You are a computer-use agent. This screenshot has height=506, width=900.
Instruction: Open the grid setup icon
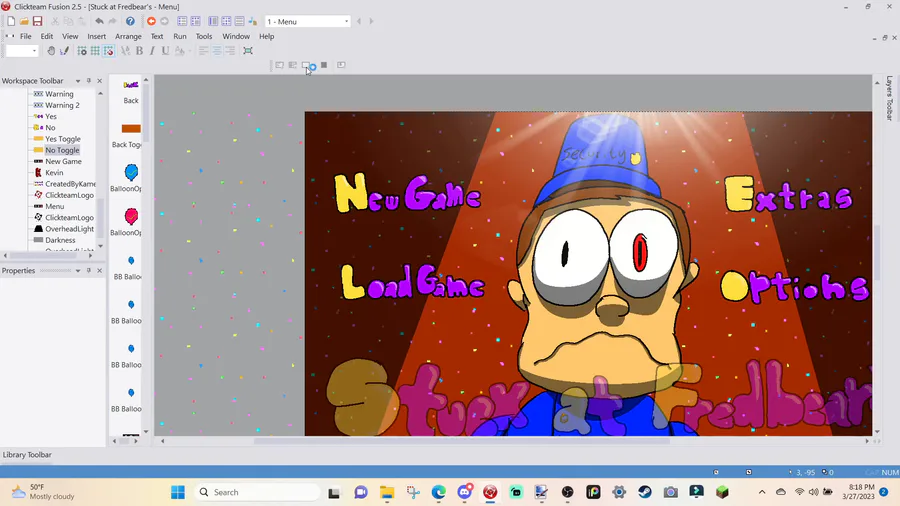point(82,50)
